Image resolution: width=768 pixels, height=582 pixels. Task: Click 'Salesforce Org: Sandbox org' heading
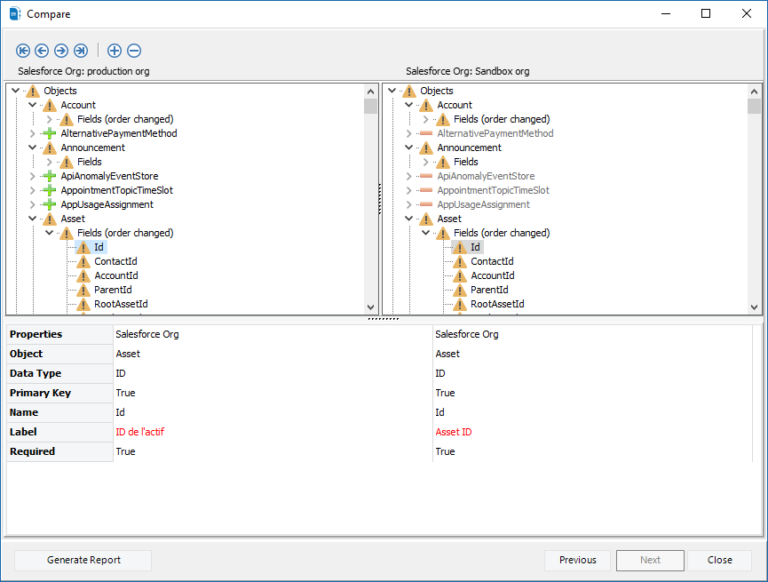(467, 71)
